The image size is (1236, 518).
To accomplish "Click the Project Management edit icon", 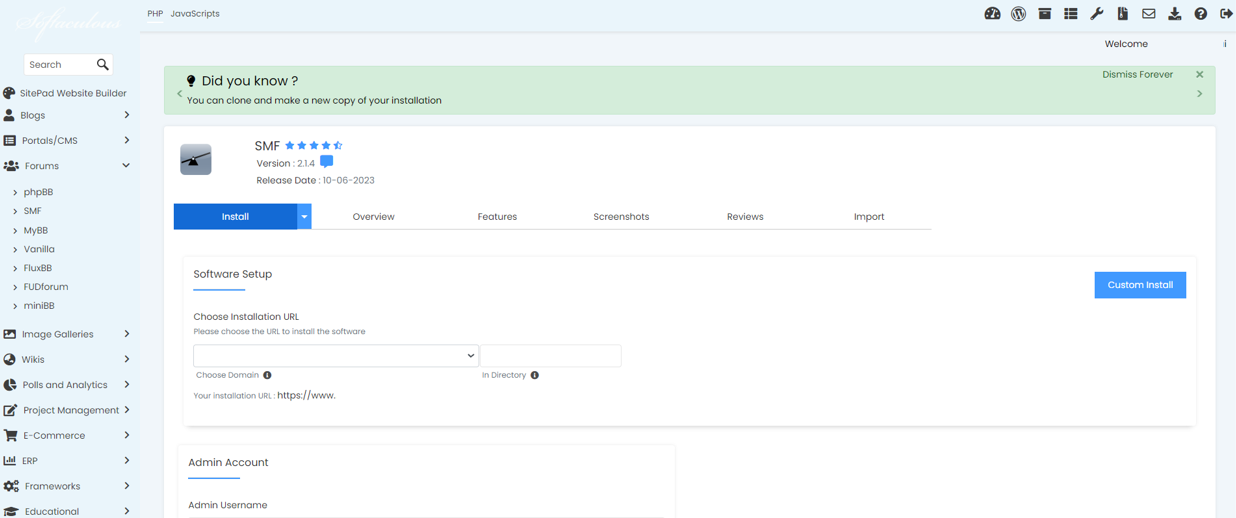I will click(10, 410).
